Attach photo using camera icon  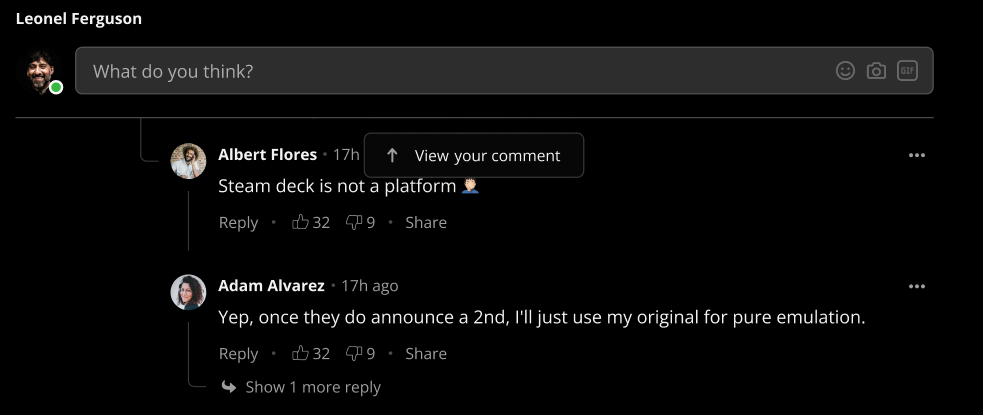click(x=876, y=71)
